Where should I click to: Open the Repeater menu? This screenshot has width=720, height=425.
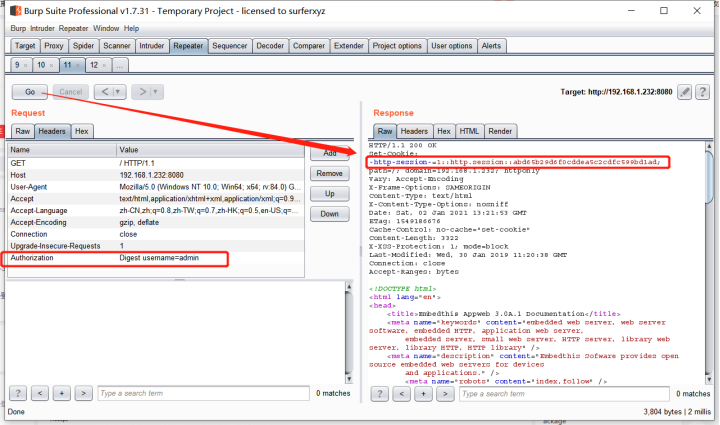(73, 28)
